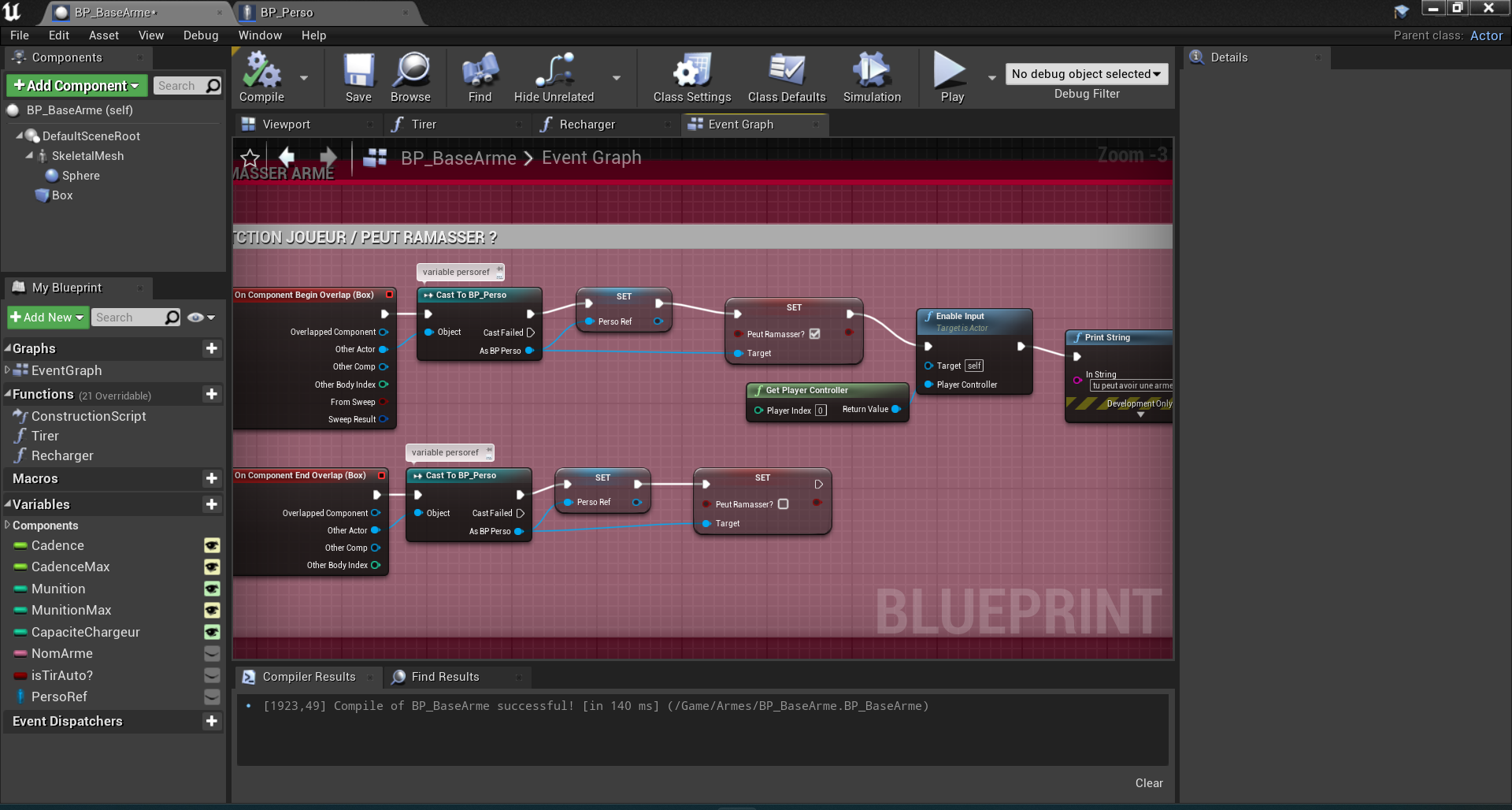Image resolution: width=1512 pixels, height=810 pixels.
Task: Toggle NomArme variable visibility eye
Action: click(x=212, y=653)
